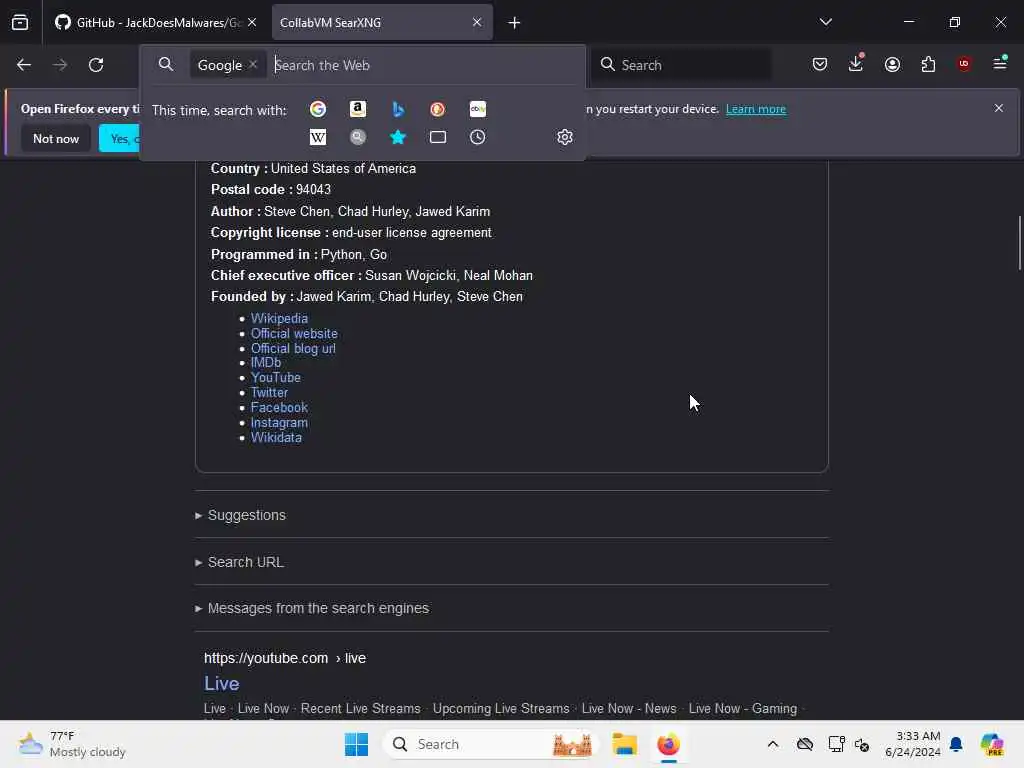Open the Windows Start menu
This screenshot has width=1024, height=768.
click(356, 744)
